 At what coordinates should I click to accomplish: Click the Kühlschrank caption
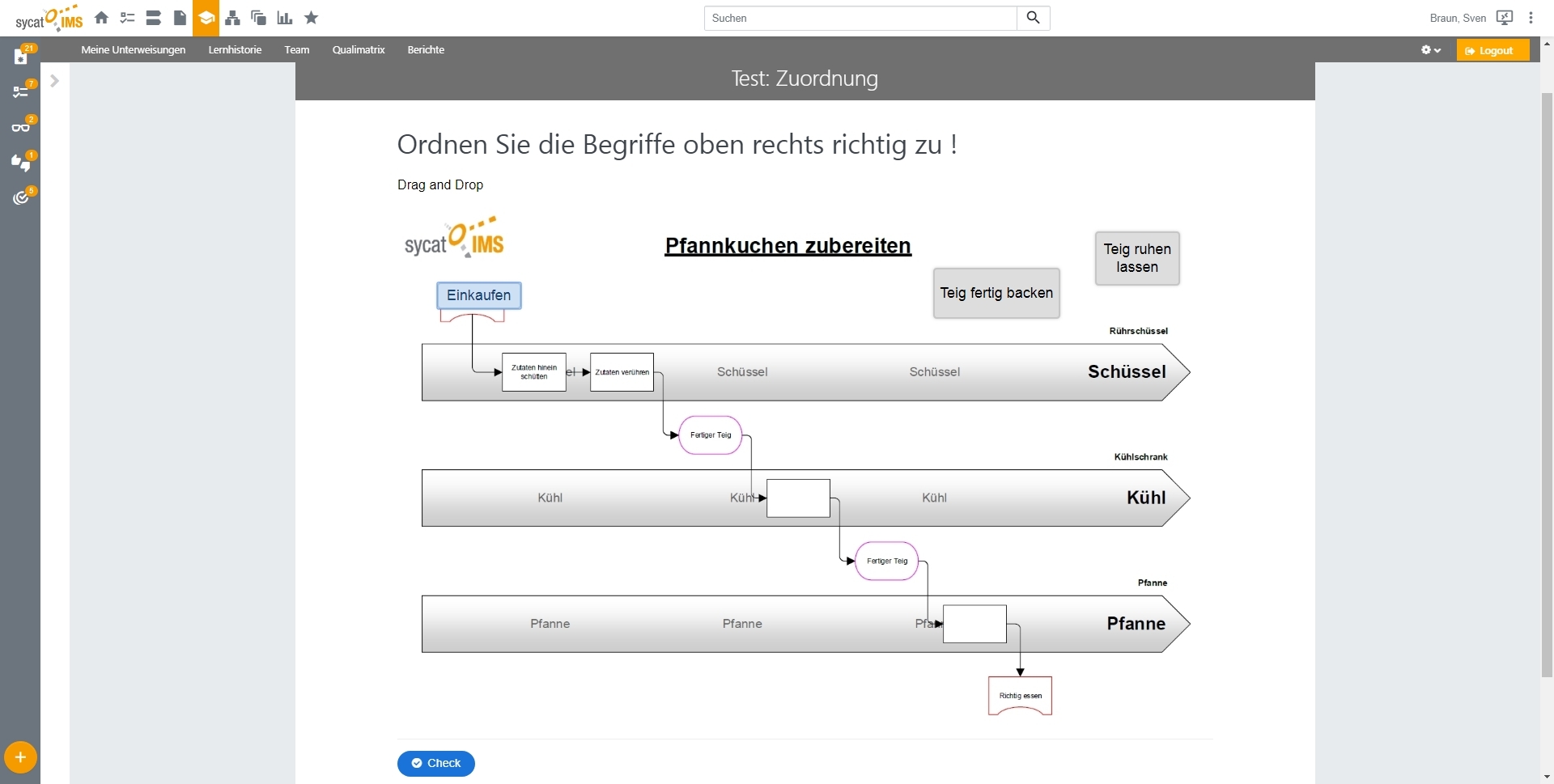[1140, 457]
